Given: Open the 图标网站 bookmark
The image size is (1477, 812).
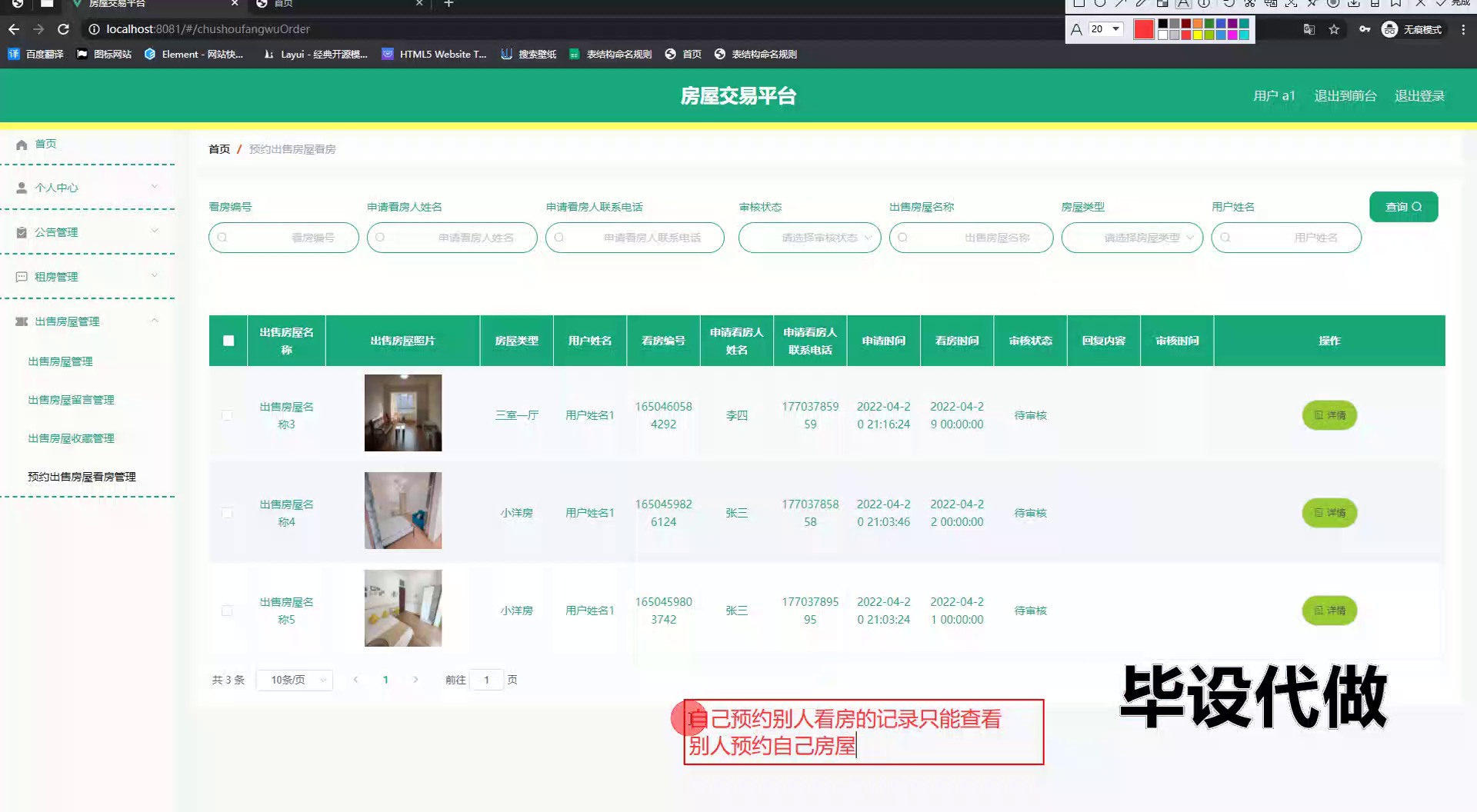Looking at the screenshot, I should click(104, 54).
